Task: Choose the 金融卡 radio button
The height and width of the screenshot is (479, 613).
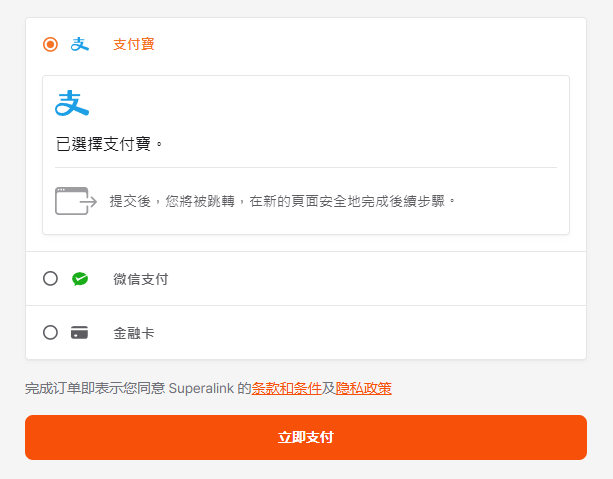Action: point(50,333)
